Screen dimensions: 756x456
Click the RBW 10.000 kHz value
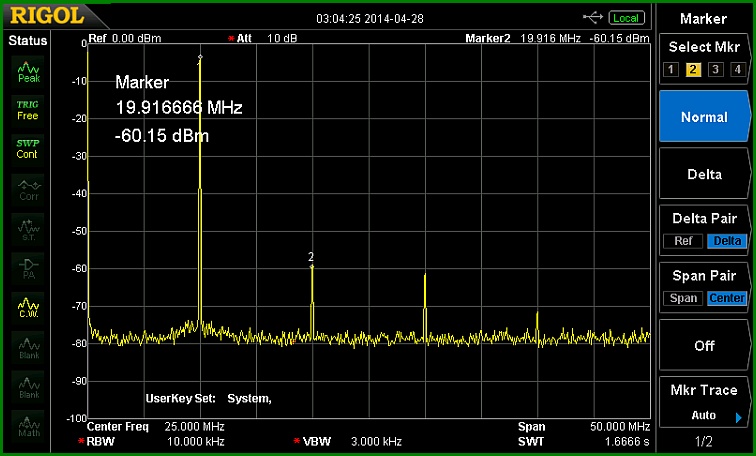[196, 441]
